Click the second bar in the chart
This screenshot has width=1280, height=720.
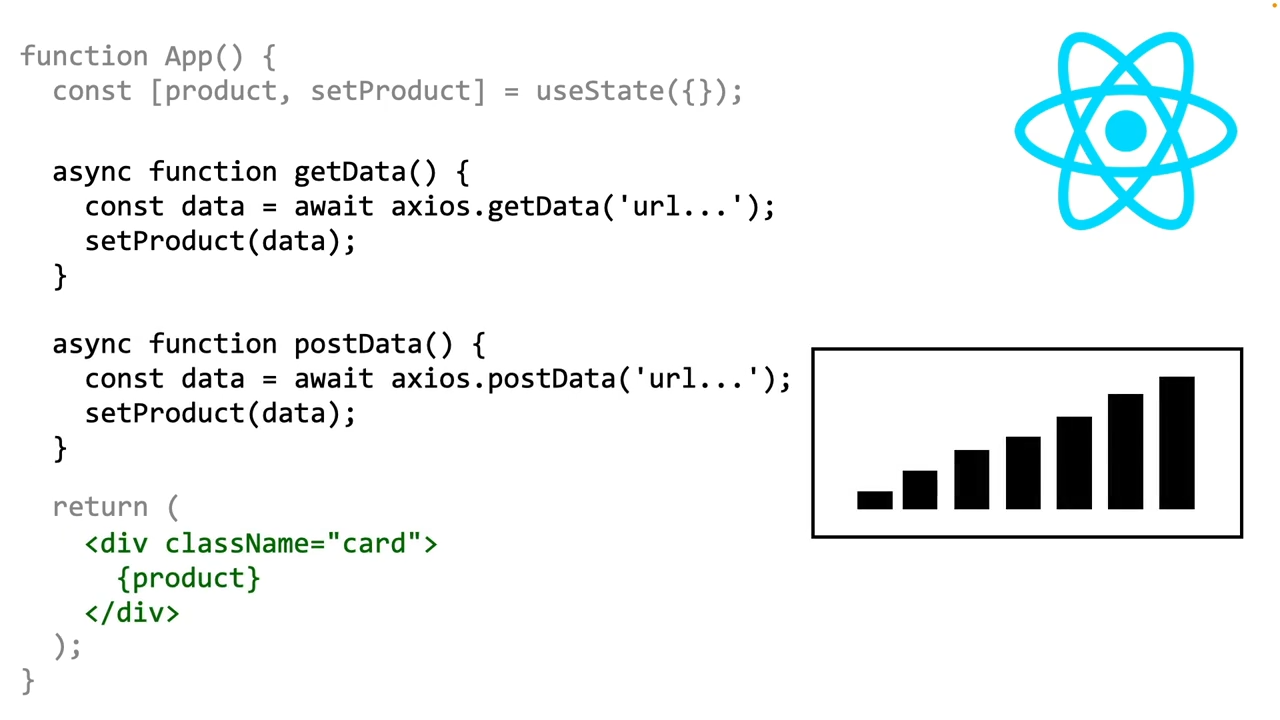tap(920, 490)
